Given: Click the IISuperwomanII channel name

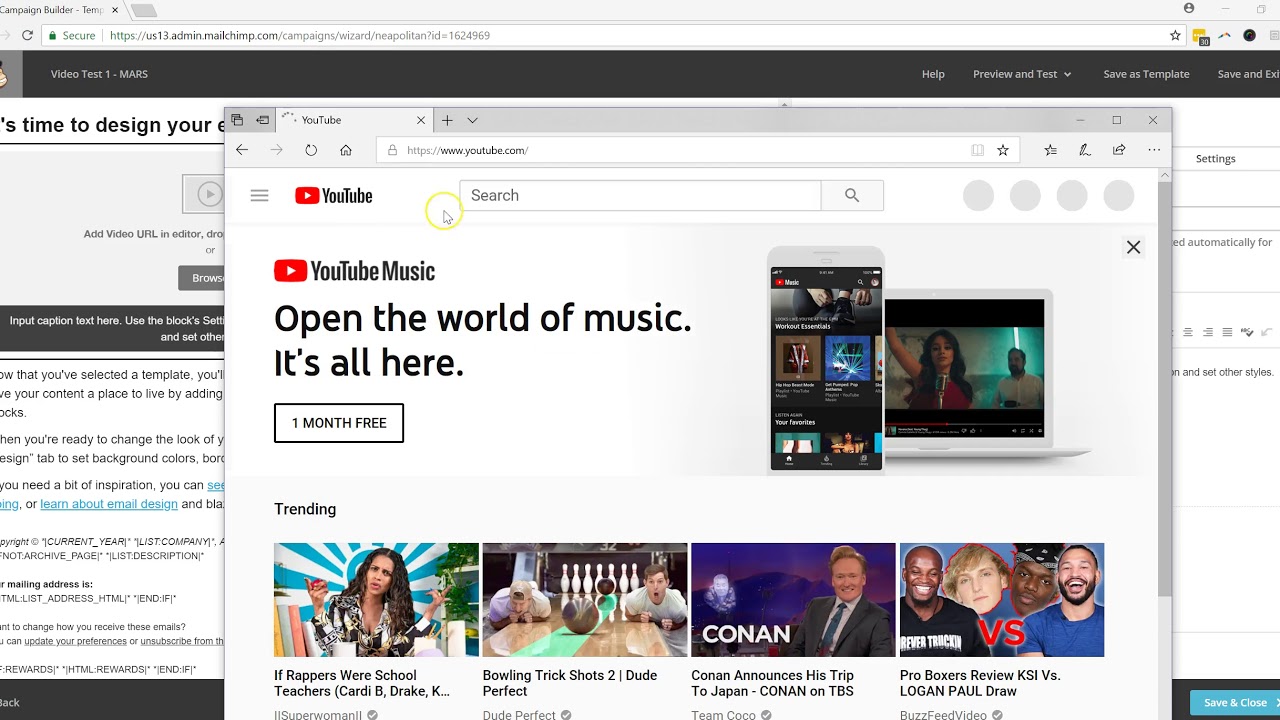Looking at the screenshot, I should click(319, 715).
